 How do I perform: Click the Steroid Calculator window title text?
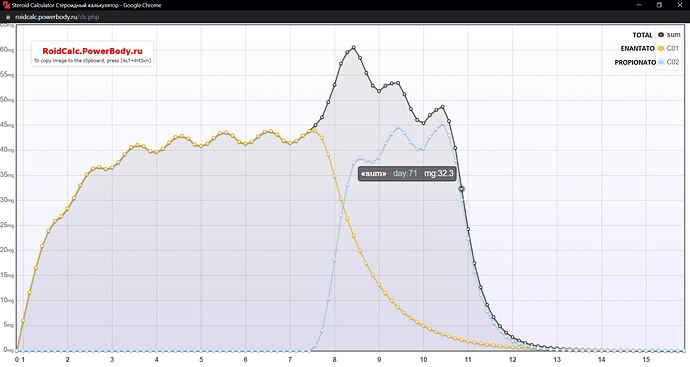click(87, 5)
